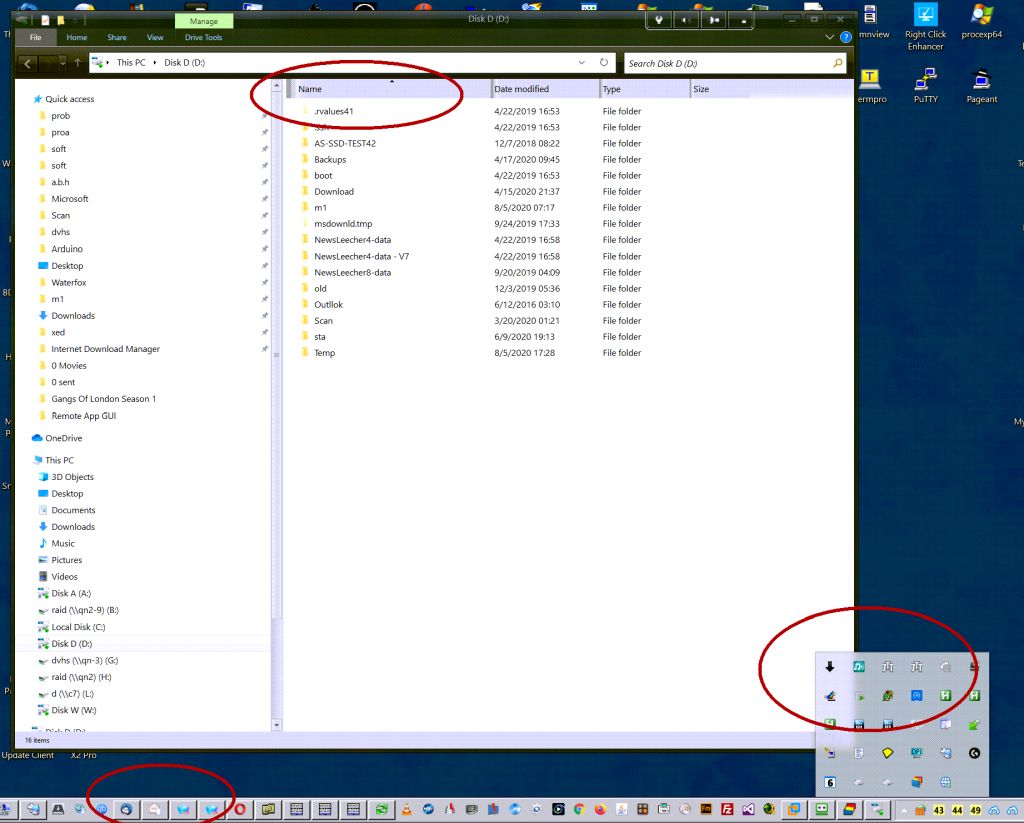The width and height of the screenshot is (1024, 823).
Task: Select the msdownld.tmp folder
Action: [343, 223]
